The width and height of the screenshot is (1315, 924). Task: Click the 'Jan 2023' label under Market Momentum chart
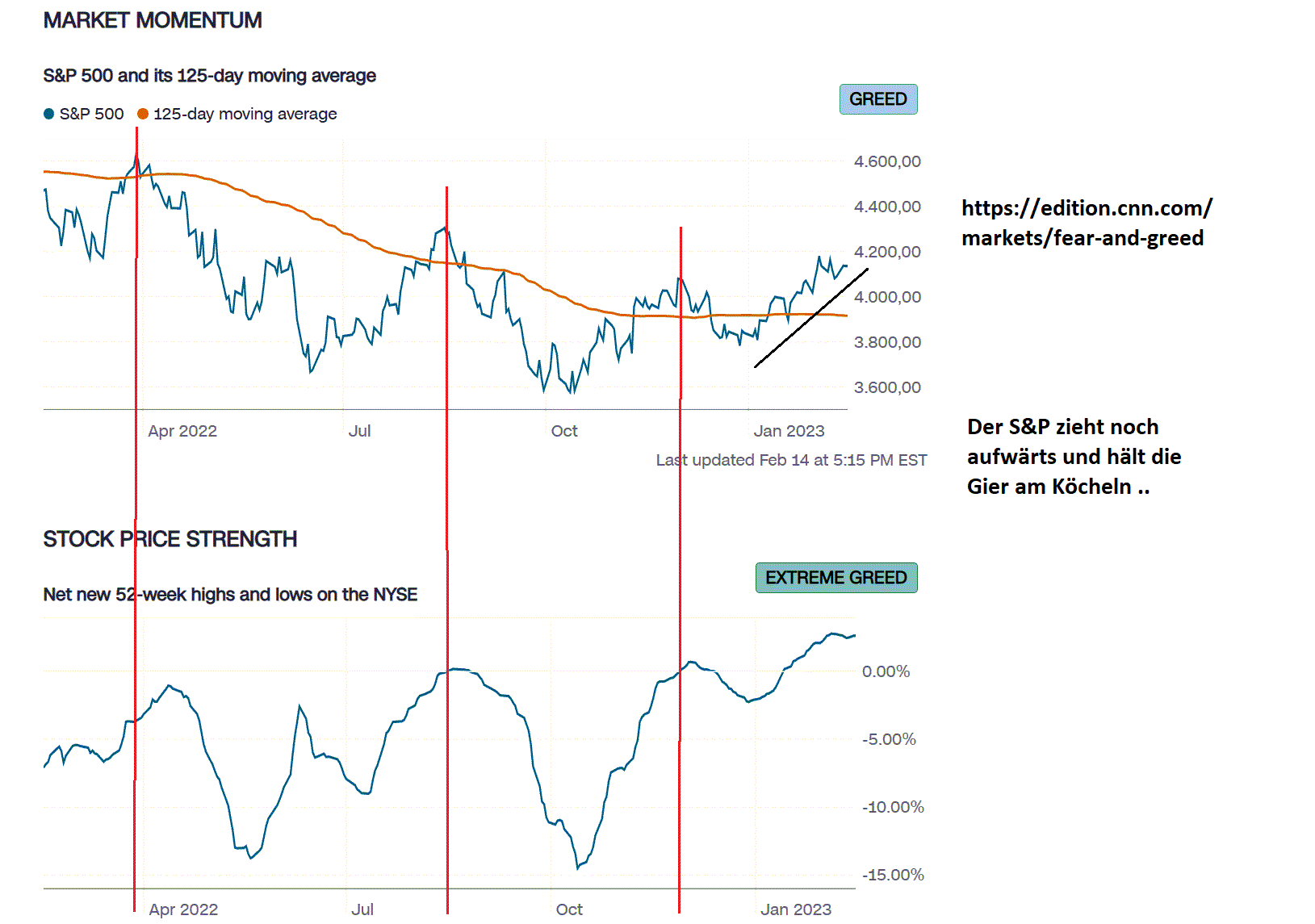point(789,431)
